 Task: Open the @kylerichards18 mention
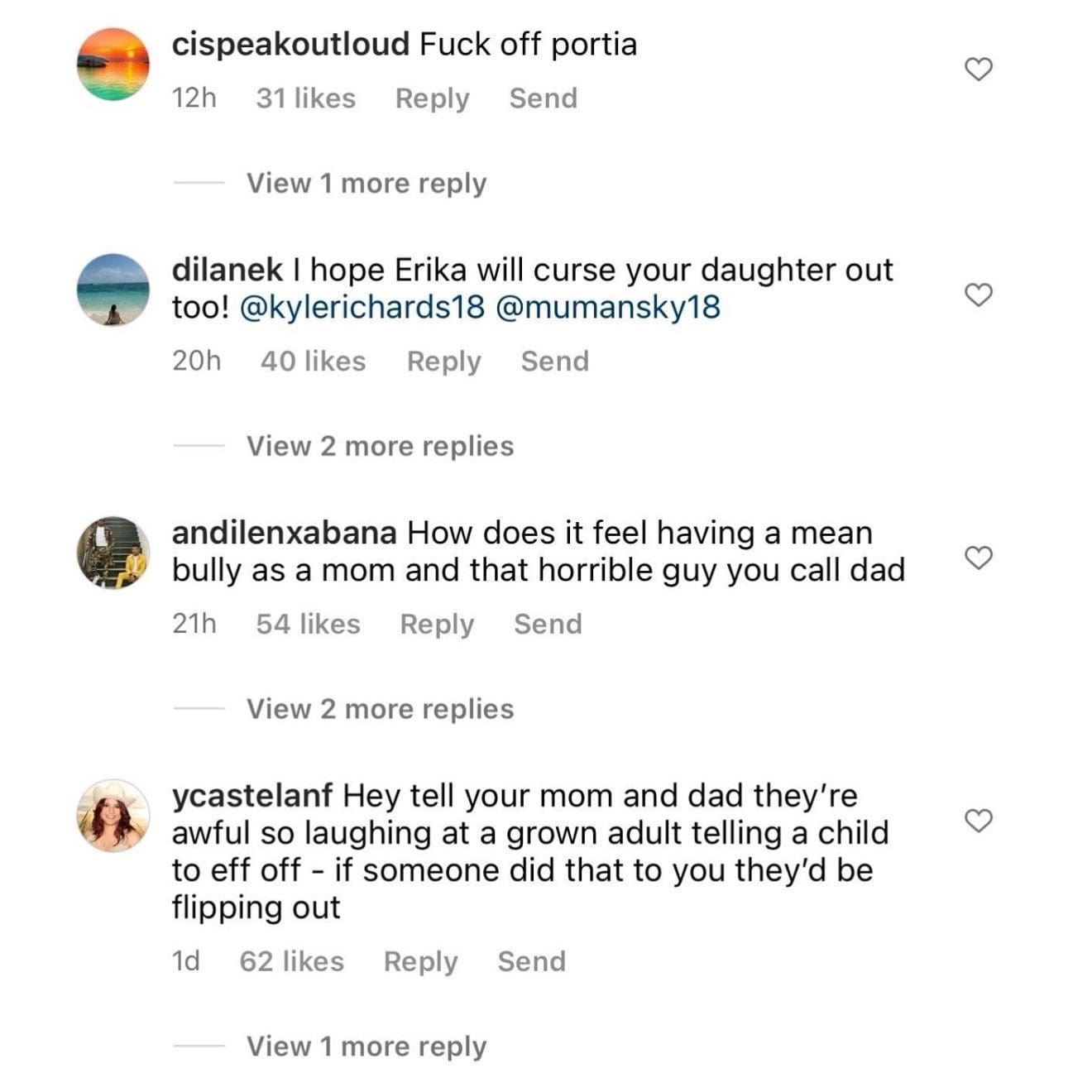coord(362,308)
